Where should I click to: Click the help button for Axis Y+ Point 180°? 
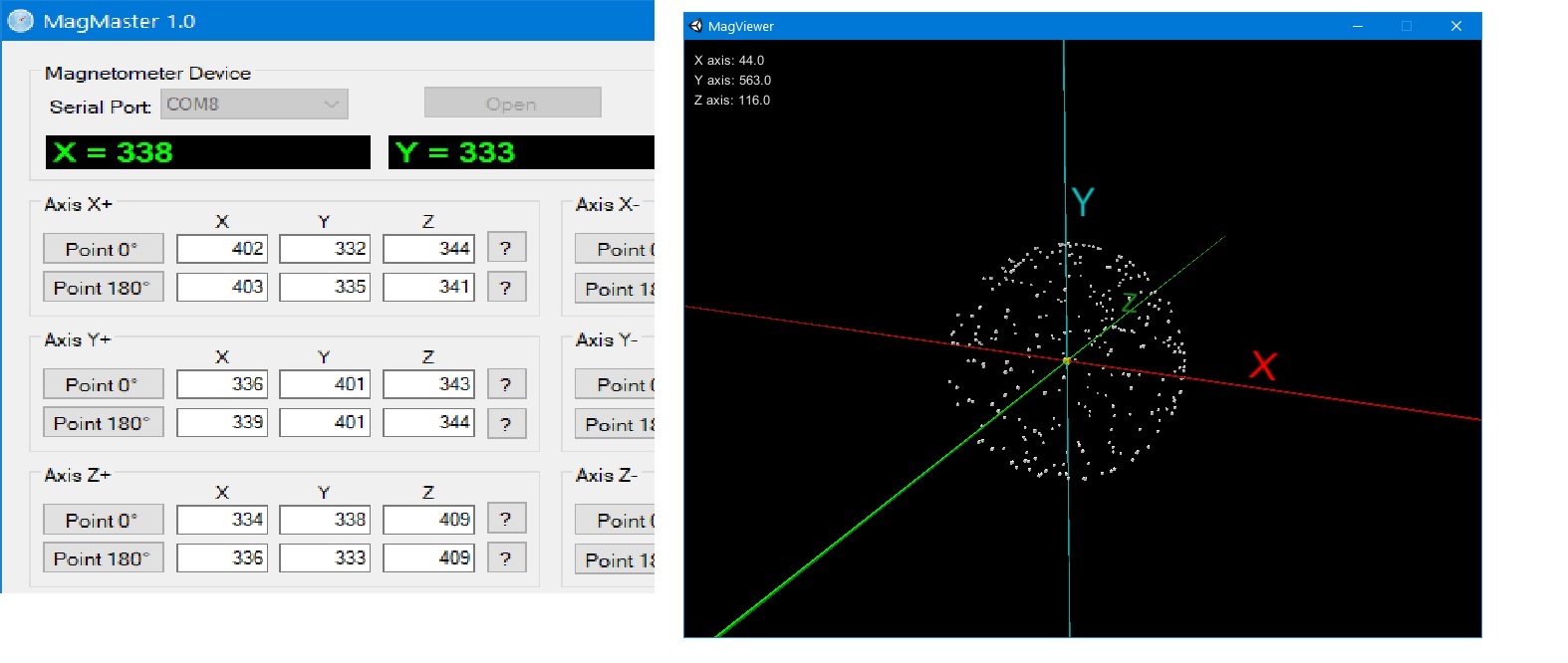tap(506, 423)
